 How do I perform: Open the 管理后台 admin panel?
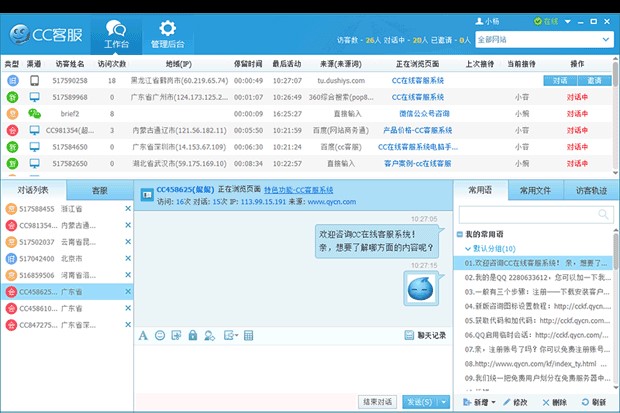[x=167, y=33]
